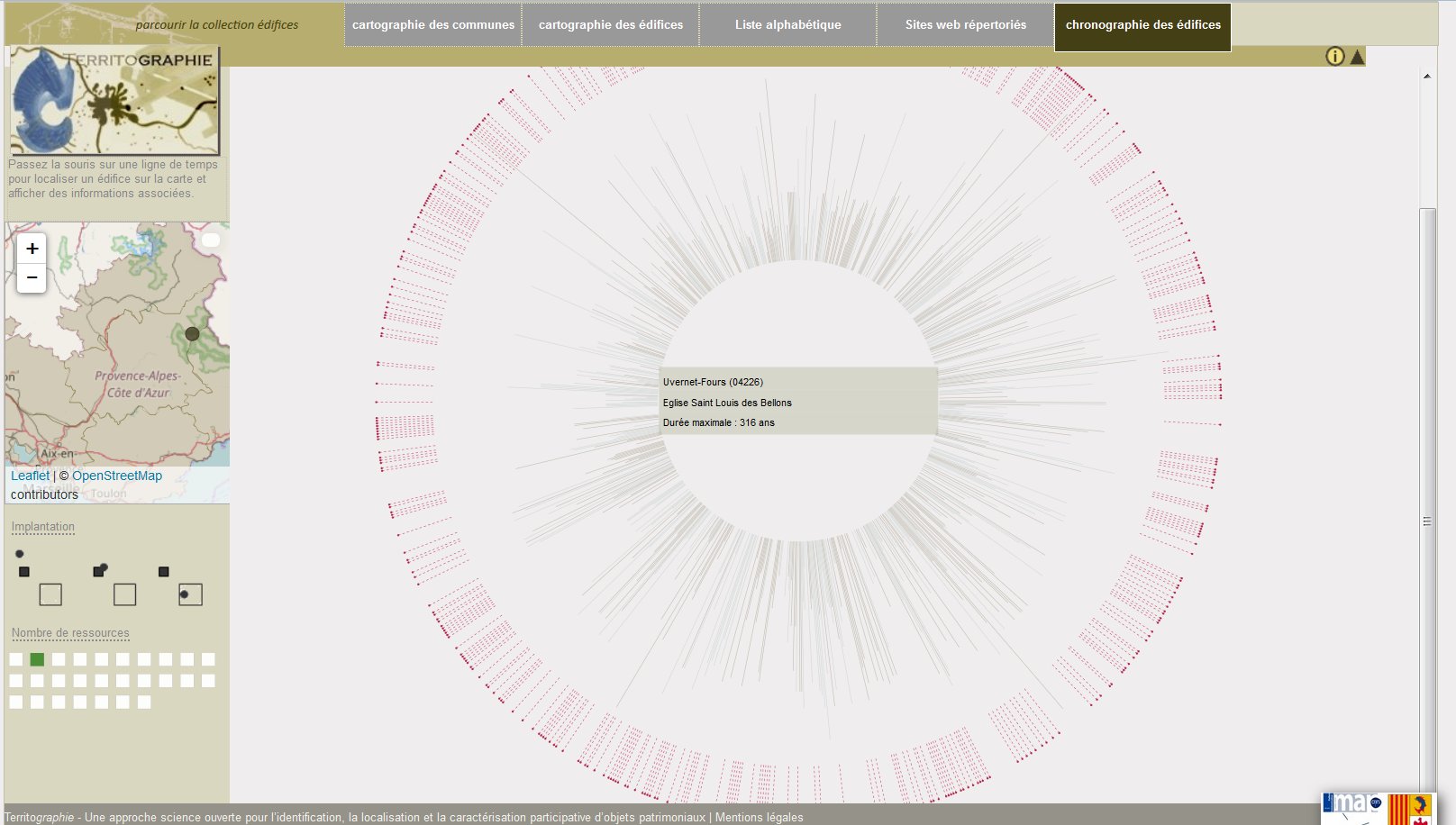Open 'Mentions légales' footer link

point(759,818)
